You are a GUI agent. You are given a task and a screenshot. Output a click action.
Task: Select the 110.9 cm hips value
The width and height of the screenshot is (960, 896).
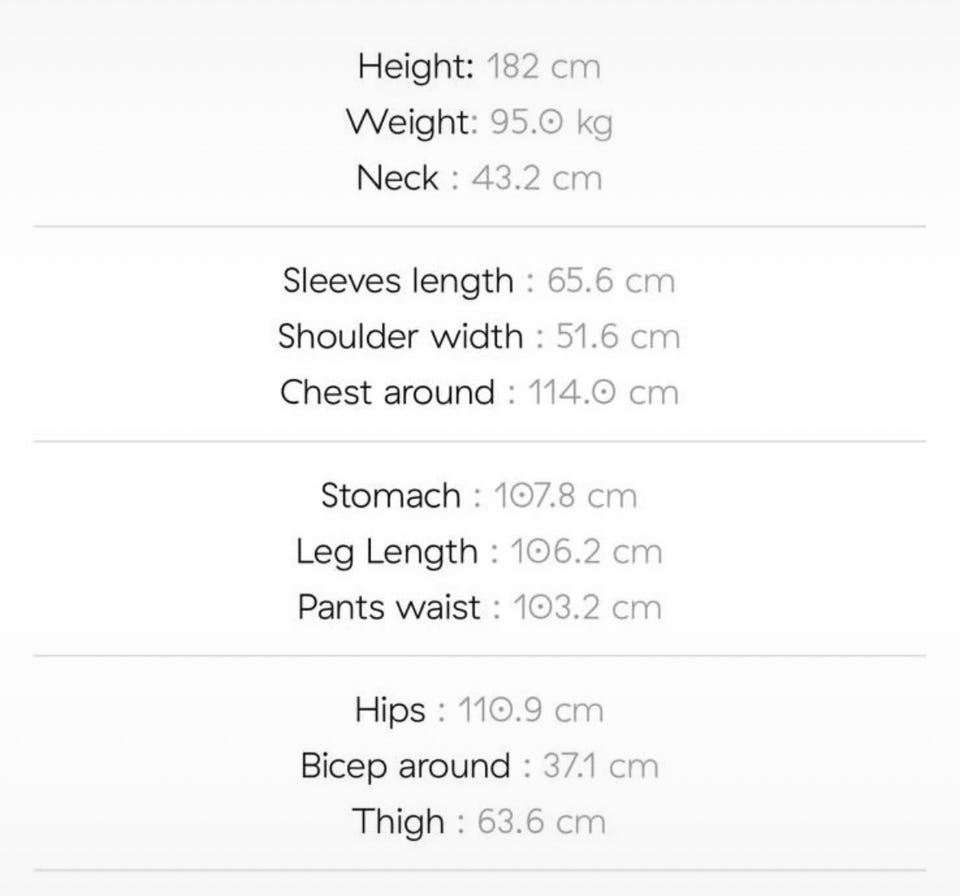coord(531,710)
